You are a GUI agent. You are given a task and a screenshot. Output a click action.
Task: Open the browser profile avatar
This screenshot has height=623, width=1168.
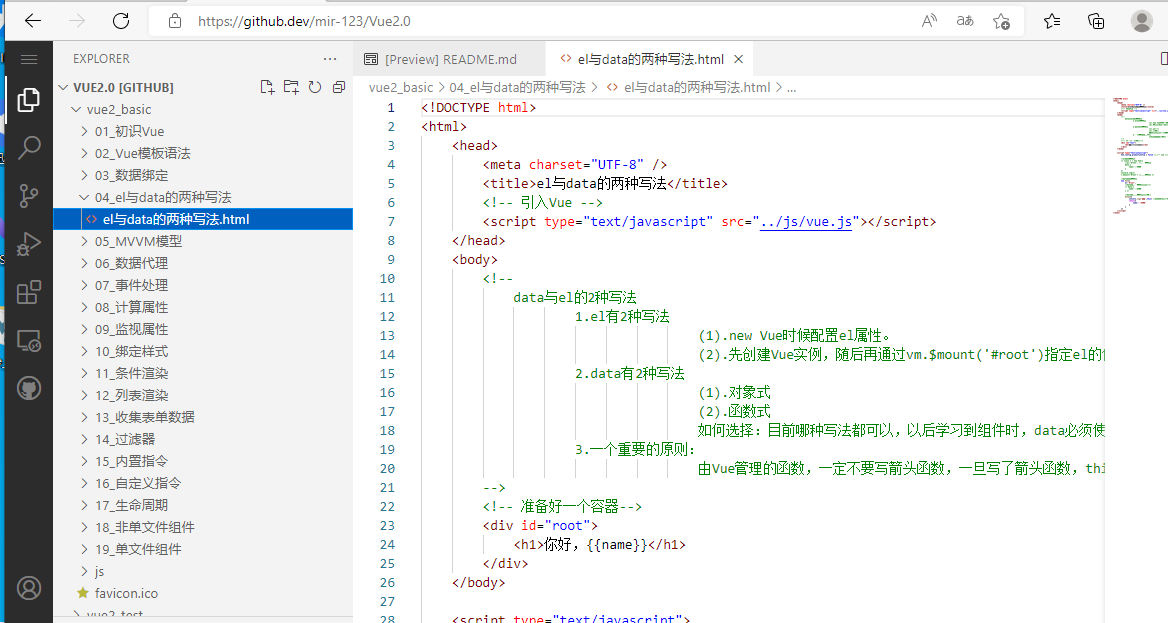click(1141, 21)
